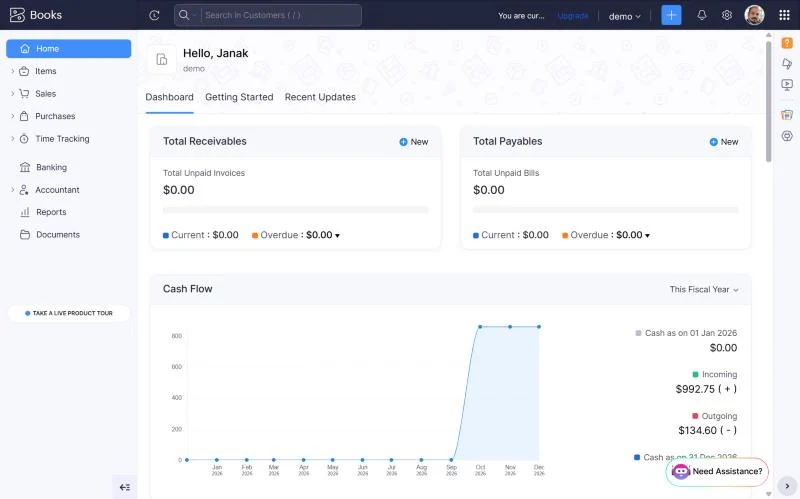
Task: Click the page vertical scrollbar
Action: click(x=768, y=101)
